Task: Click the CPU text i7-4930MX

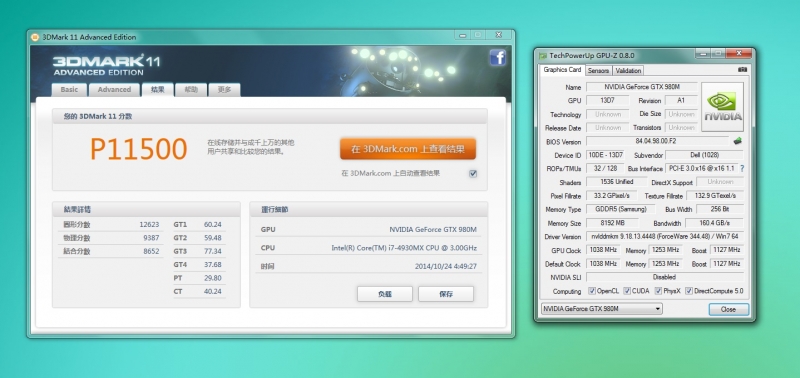Action: 405,248
